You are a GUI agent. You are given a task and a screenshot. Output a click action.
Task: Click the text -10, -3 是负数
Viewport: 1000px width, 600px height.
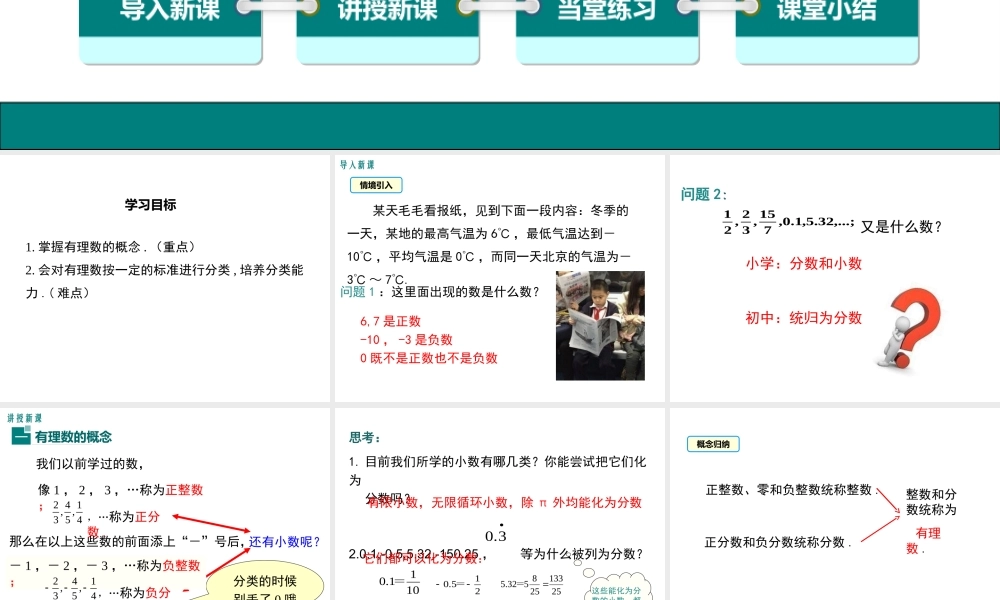coord(406,339)
